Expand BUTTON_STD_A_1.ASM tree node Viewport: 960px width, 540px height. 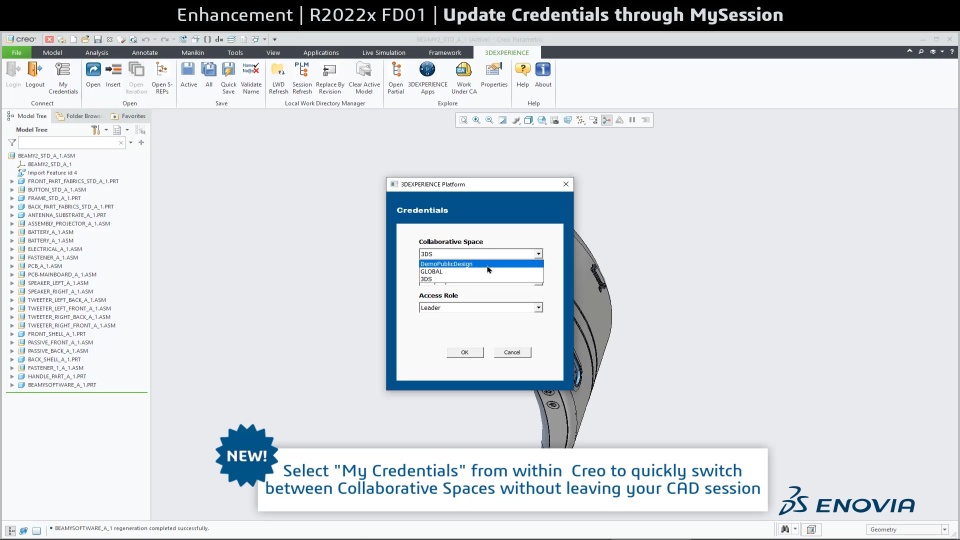pyautogui.click(x=12, y=190)
